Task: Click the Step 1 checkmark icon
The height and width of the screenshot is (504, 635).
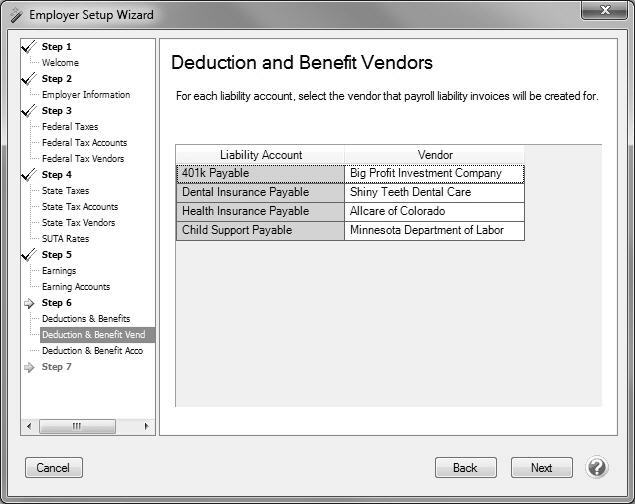Action: click(x=28, y=46)
